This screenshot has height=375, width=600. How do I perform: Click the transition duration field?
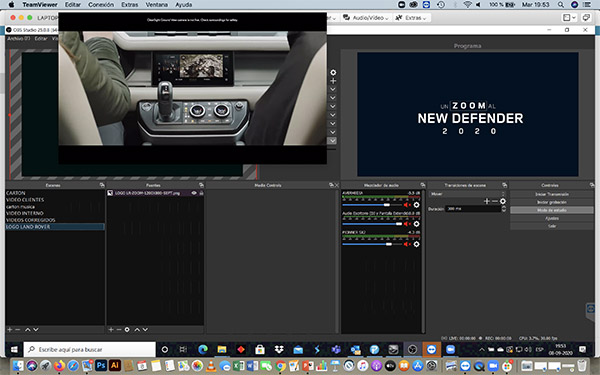pyautogui.click(x=473, y=209)
